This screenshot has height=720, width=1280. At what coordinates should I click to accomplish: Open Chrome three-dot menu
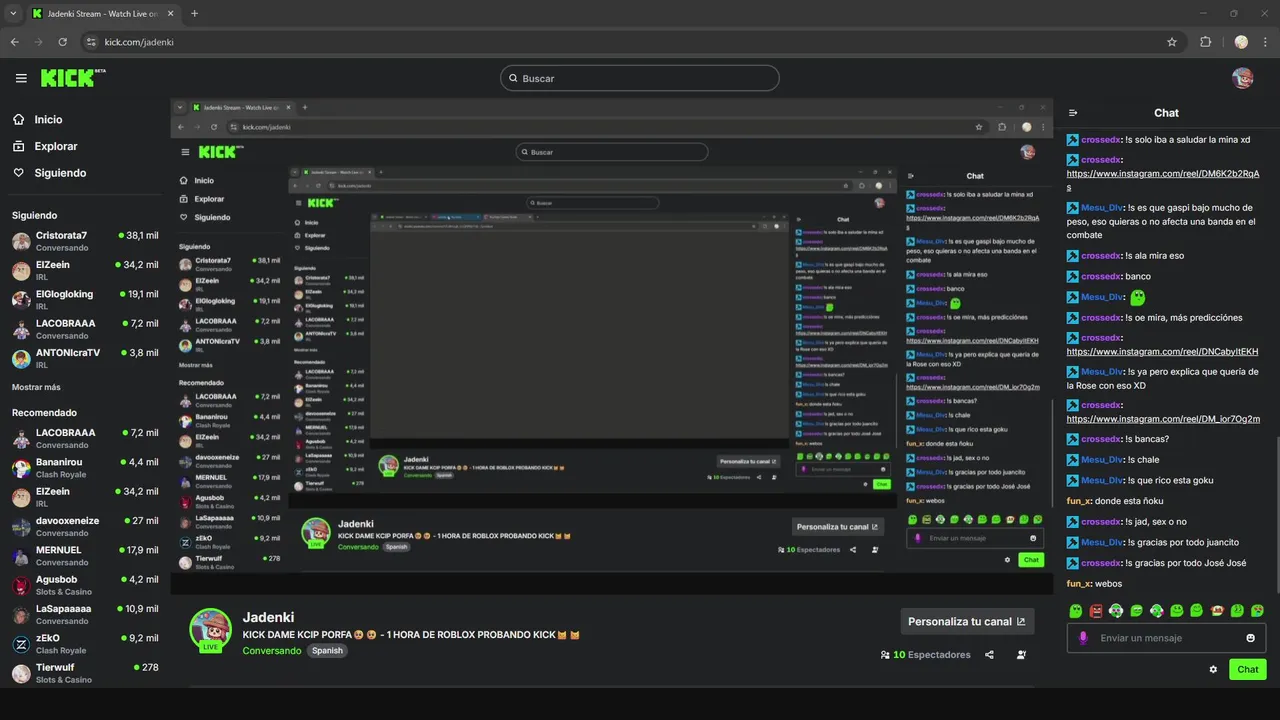[x=1265, y=42]
